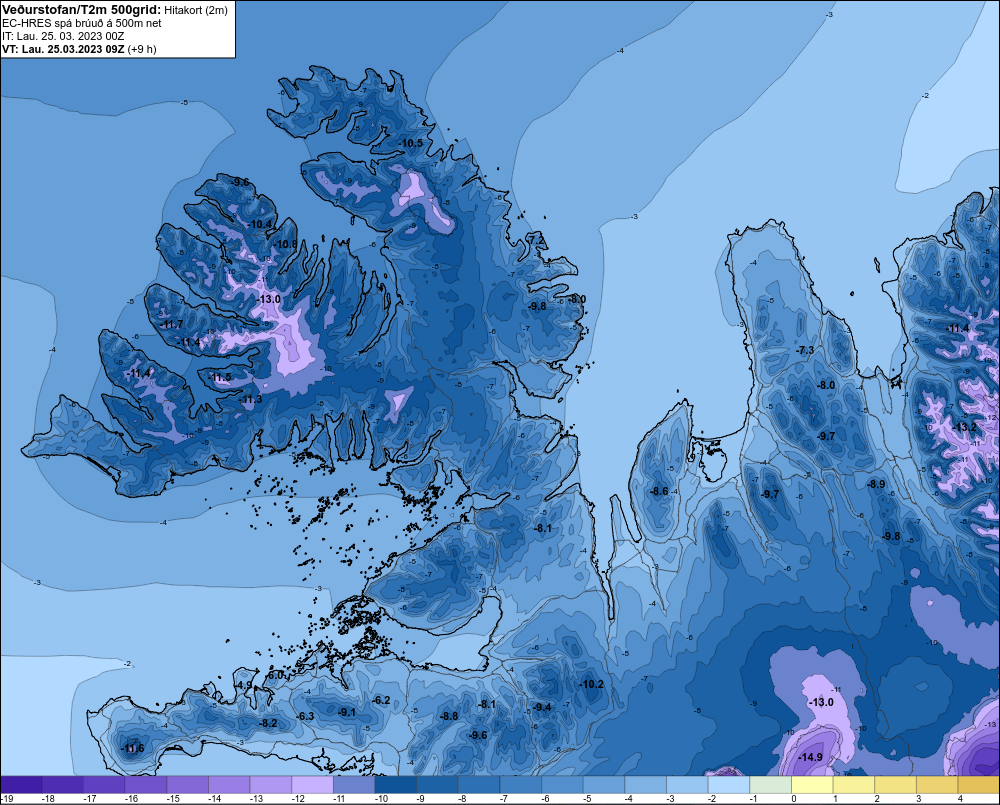Image resolution: width=1000 pixels, height=805 pixels.
Task: Click the 'EC-HRES spá brúuð á 500m net' line
Action: 82,23
